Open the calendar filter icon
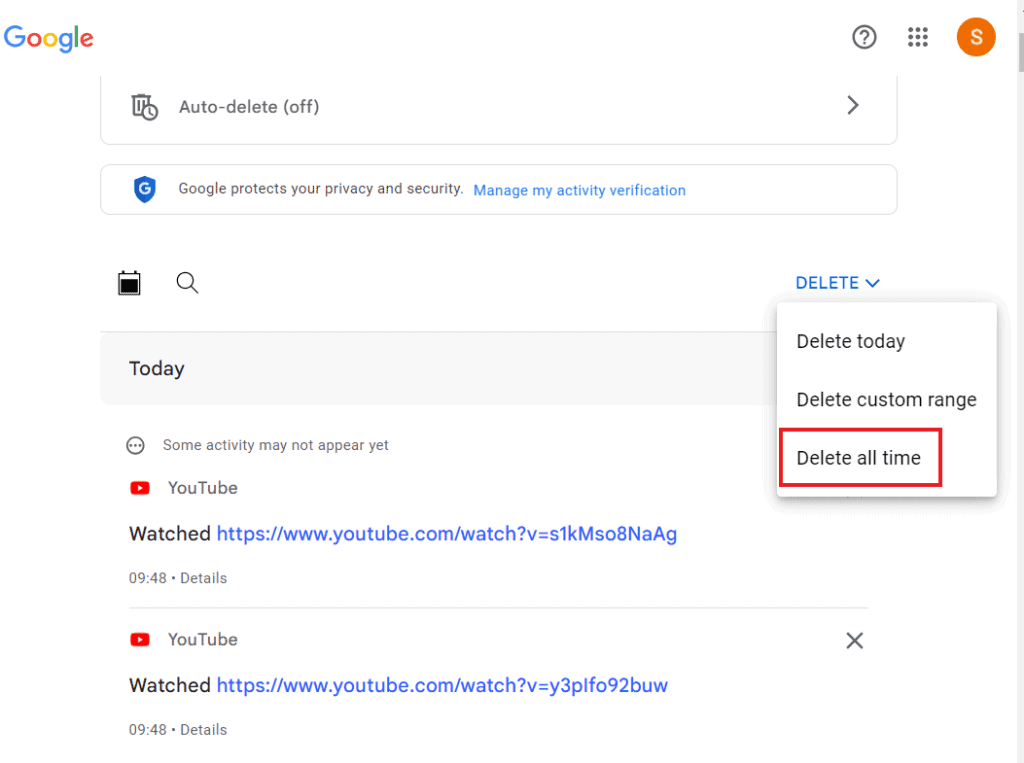Image resolution: width=1024 pixels, height=763 pixels. (129, 283)
